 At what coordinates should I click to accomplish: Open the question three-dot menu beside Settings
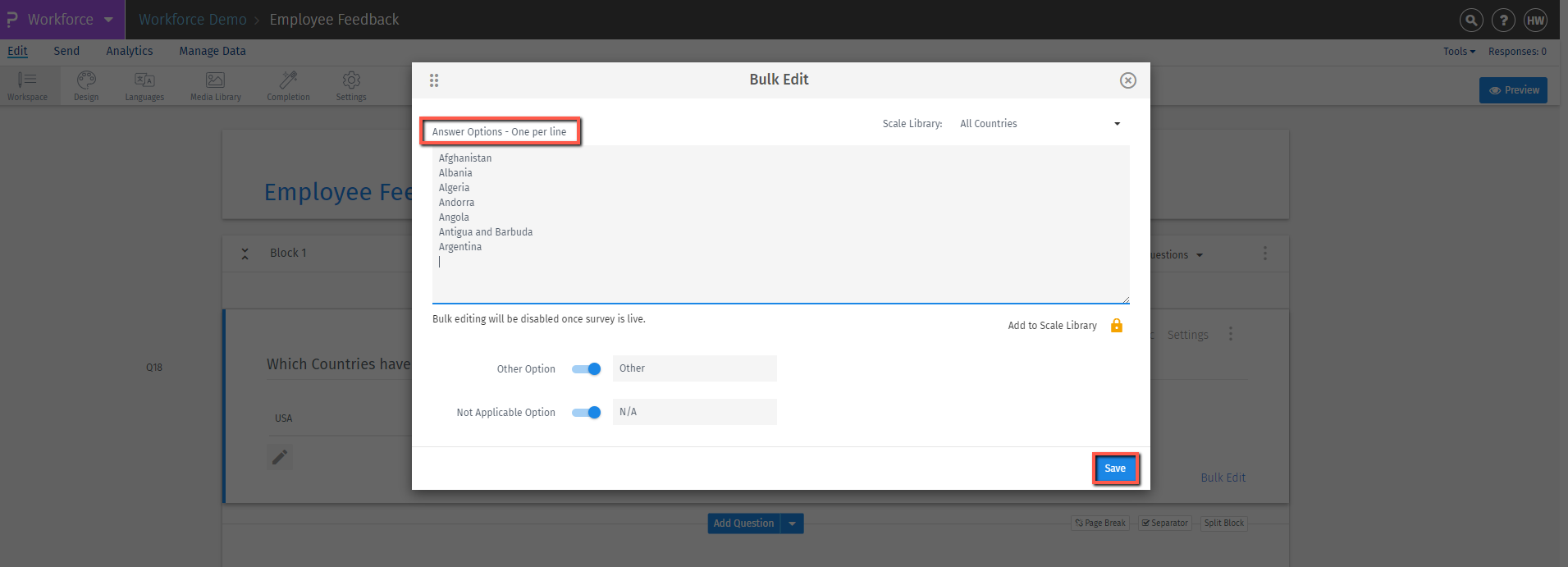point(1230,334)
